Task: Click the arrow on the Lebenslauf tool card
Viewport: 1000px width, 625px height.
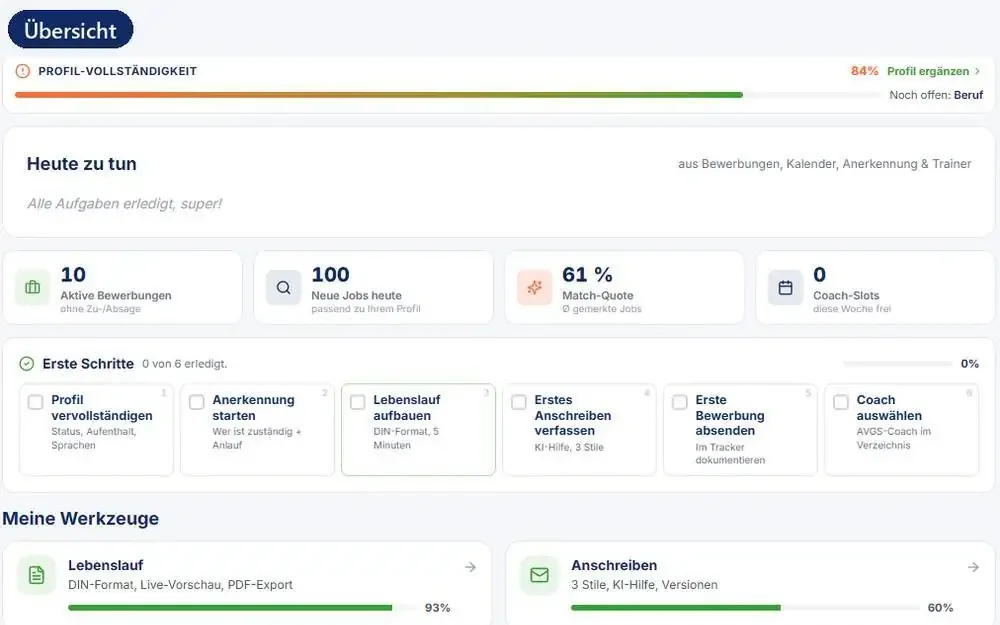Action: [x=471, y=566]
